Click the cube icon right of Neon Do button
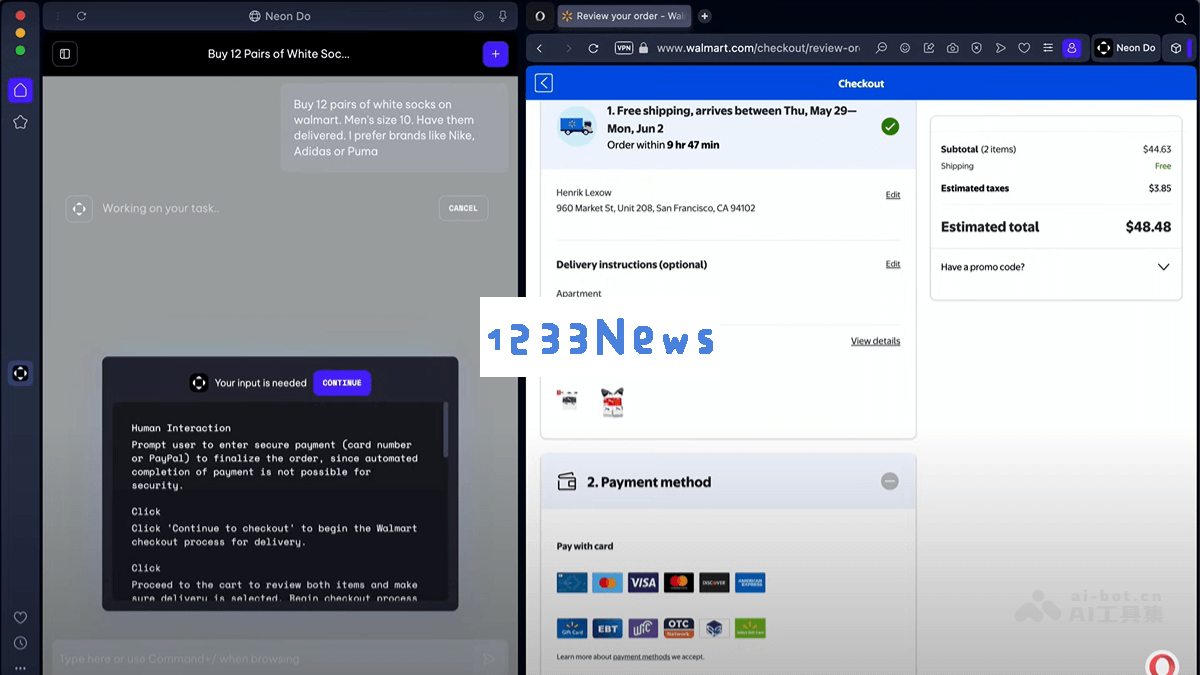1200x675 pixels. coord(1176,48)
